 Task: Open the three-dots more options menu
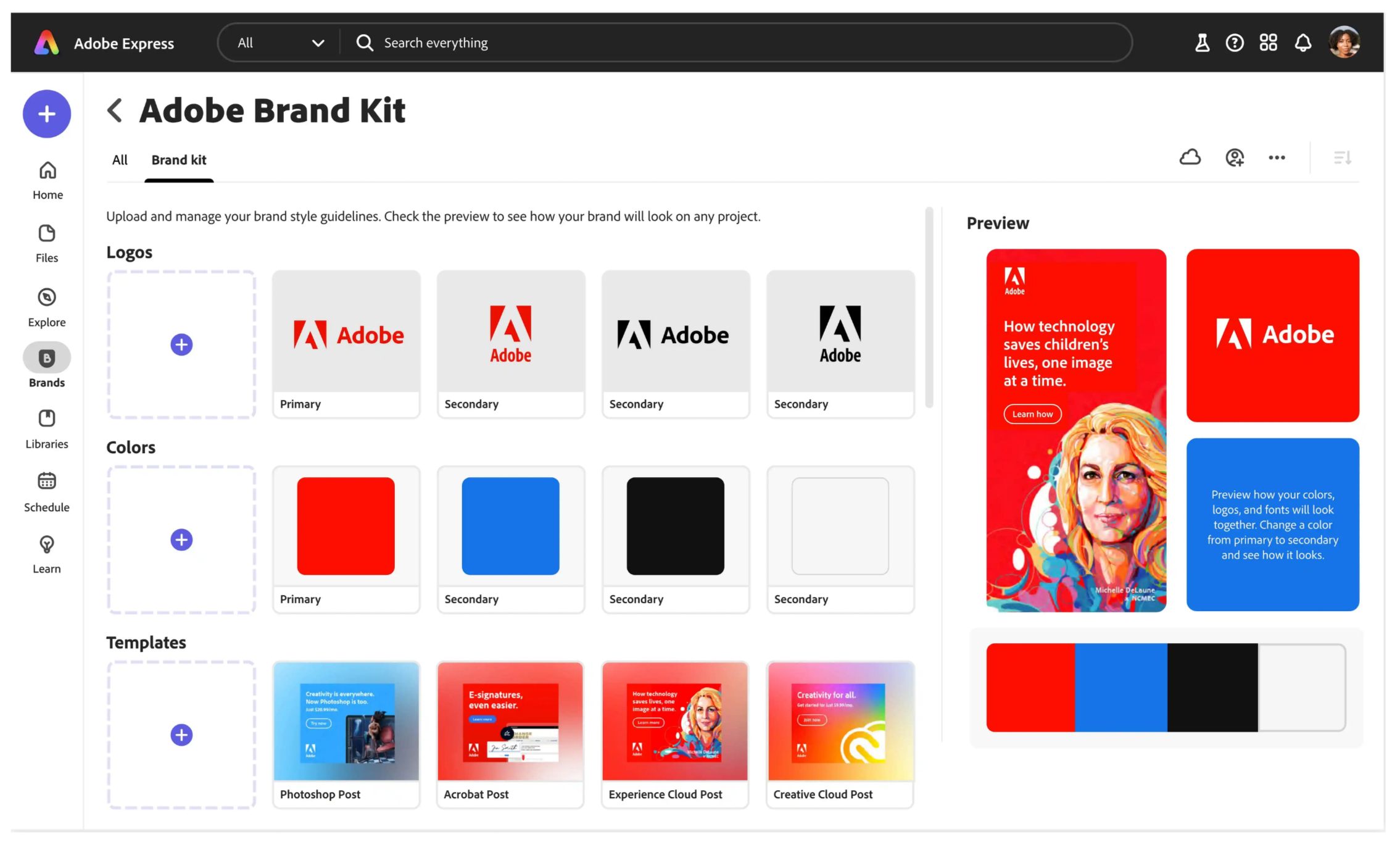[x=1277, y=157]
